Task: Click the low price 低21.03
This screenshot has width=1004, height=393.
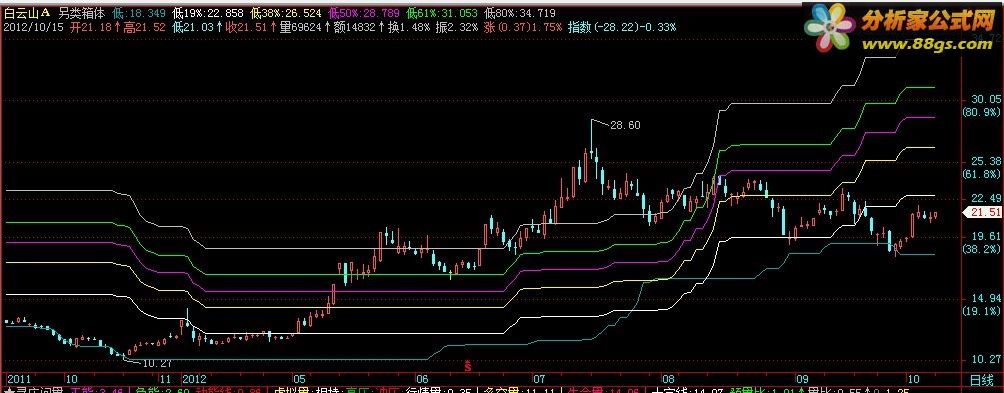Action: [x=192, y=27]
